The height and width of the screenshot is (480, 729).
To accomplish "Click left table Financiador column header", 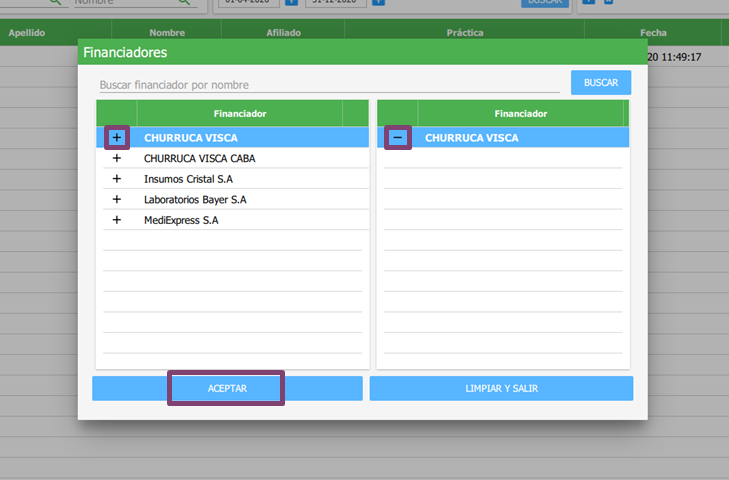I will 240,113.
